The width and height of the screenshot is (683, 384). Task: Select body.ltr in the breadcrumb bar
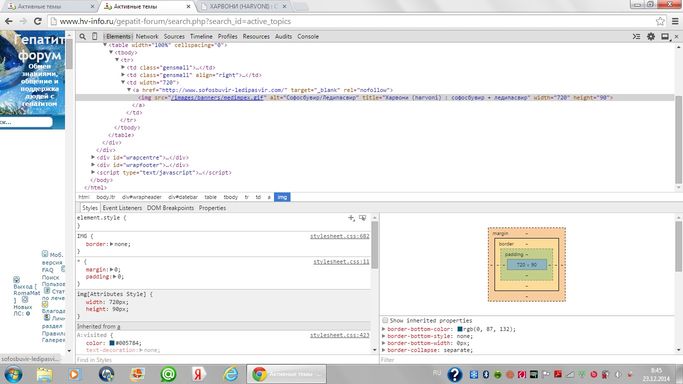coord(106,197)
